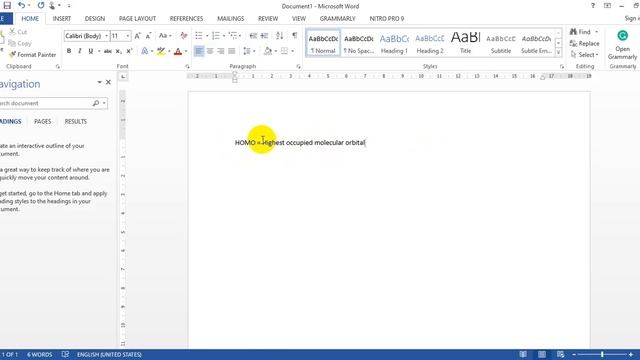
Task: Switch to PAGES in Navigation pane
Action: tap(42, 122)
